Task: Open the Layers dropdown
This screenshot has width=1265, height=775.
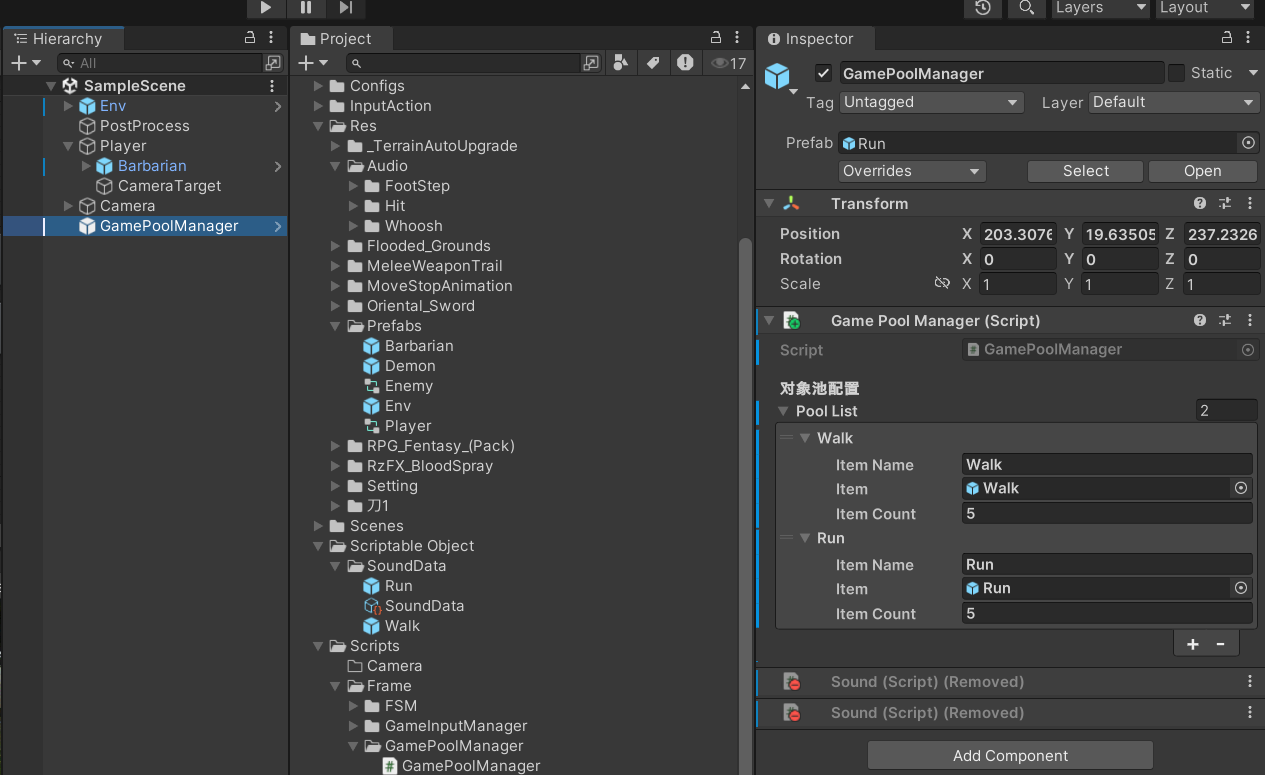Action: click(x=1100, y=8)
